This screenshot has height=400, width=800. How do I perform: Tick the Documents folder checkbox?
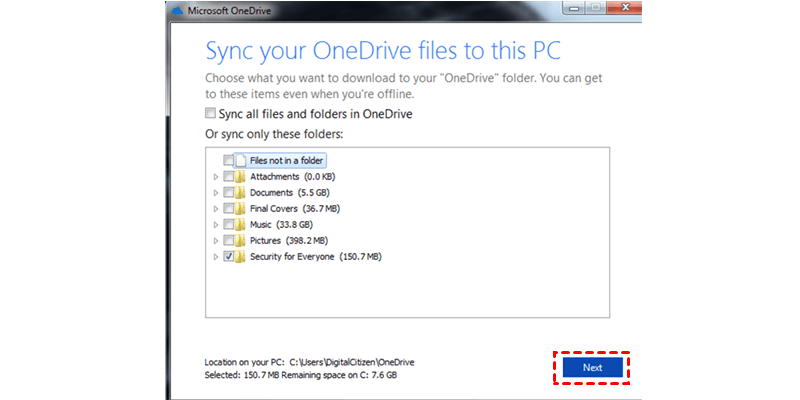pos(229,193)
